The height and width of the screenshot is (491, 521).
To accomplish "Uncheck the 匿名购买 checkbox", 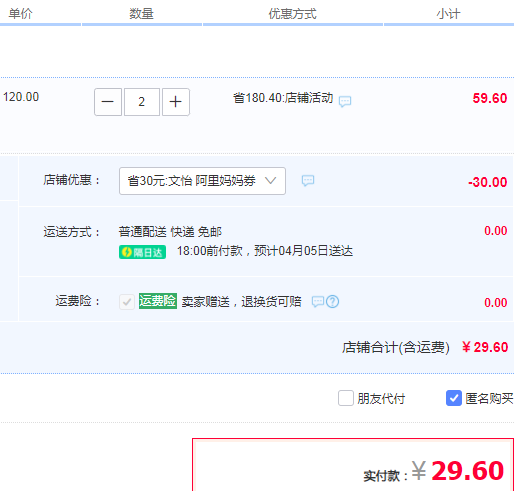I will point(454,398).
